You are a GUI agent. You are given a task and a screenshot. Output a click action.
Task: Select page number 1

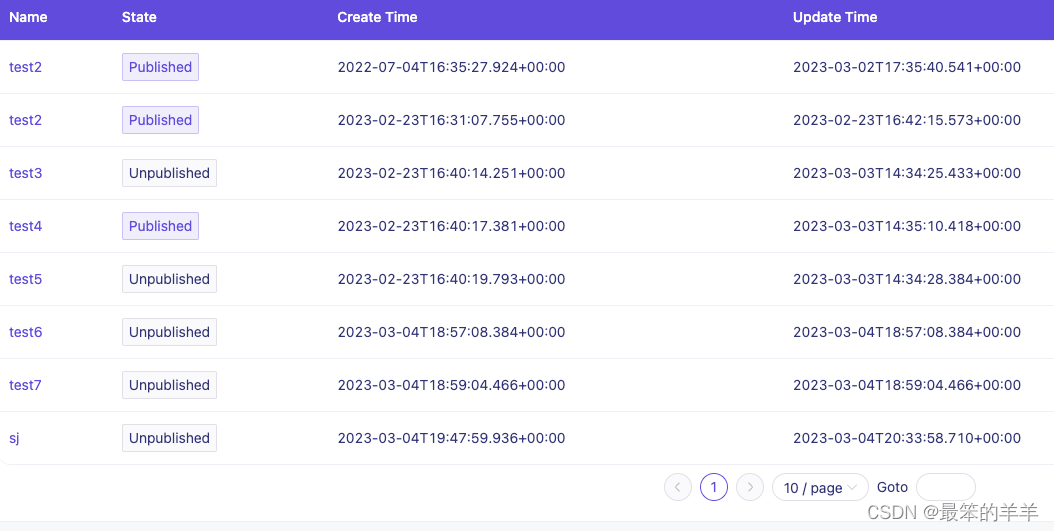[714, 487]
